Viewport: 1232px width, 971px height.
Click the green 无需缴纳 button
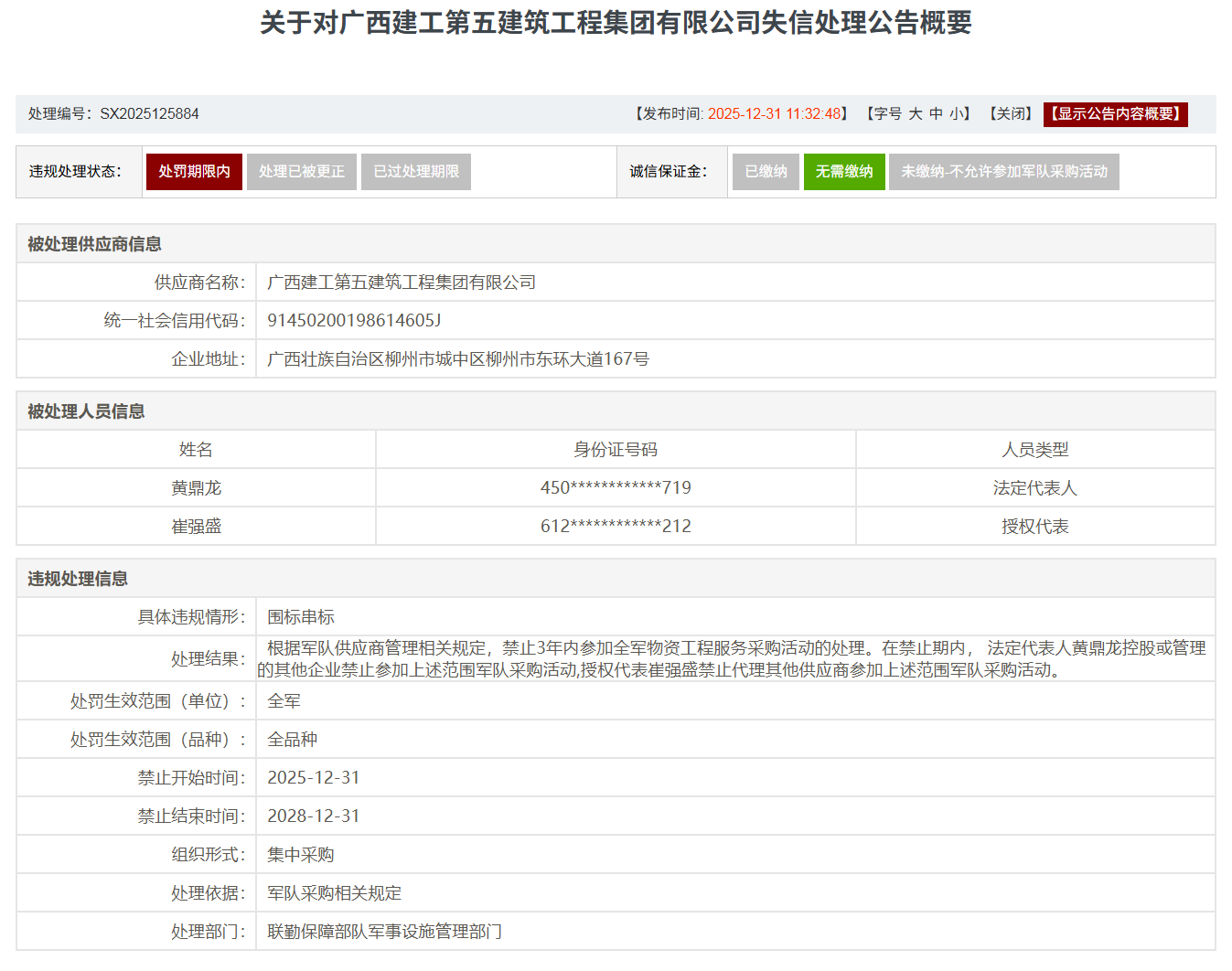[x=844, y=172]
